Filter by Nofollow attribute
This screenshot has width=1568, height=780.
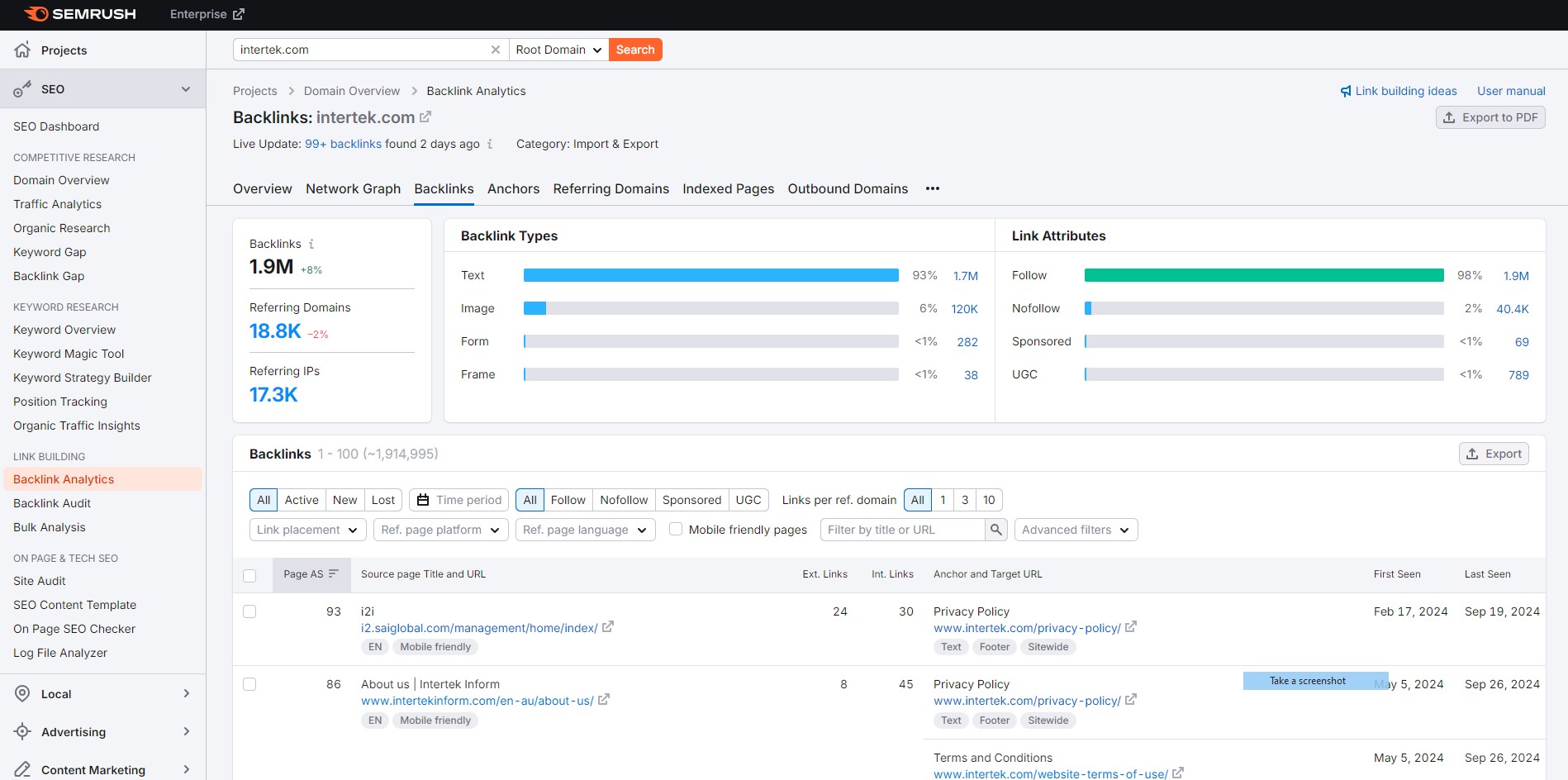point(624,500)
